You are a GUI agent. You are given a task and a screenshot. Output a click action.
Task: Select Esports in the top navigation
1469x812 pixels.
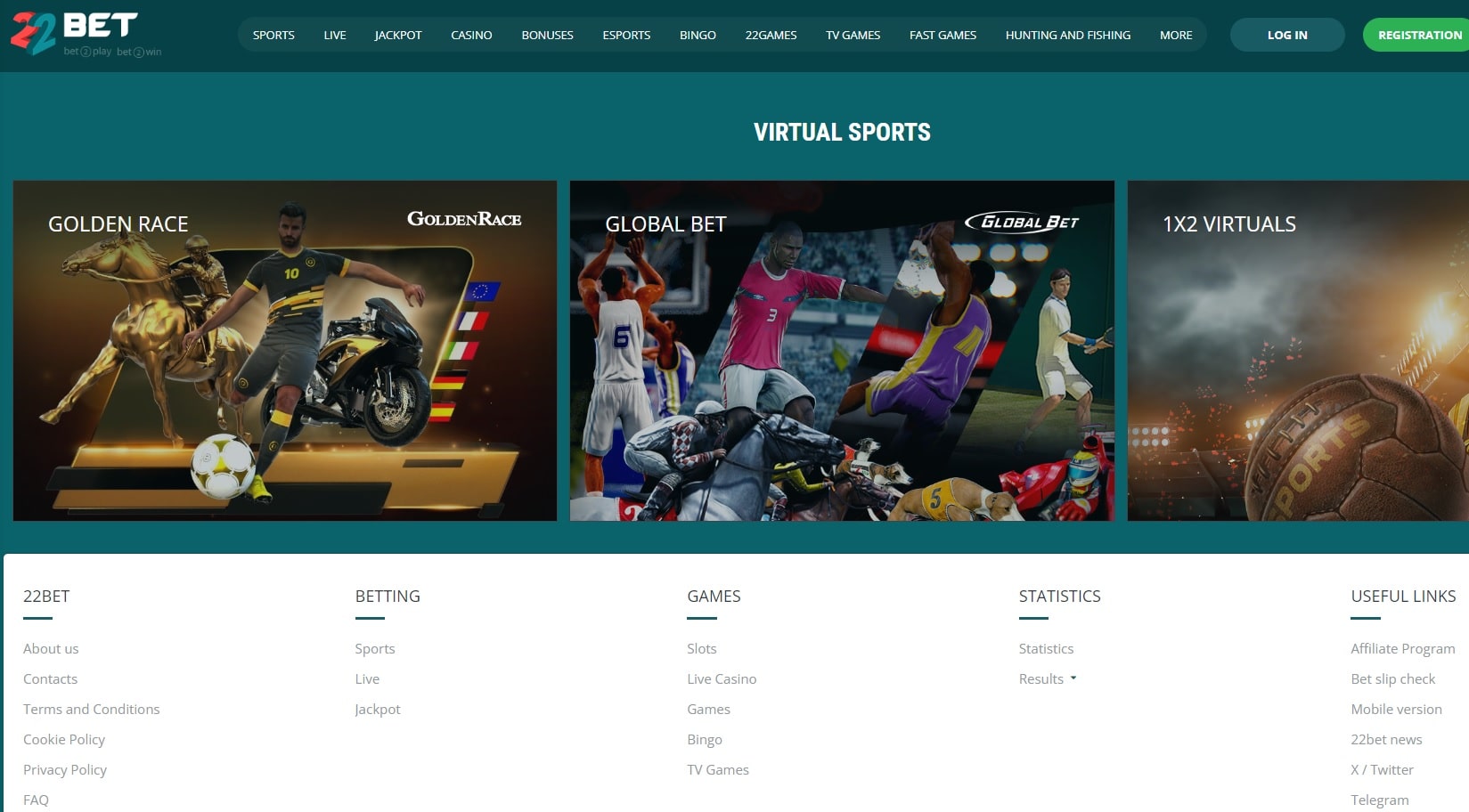[x=626, y=35]
